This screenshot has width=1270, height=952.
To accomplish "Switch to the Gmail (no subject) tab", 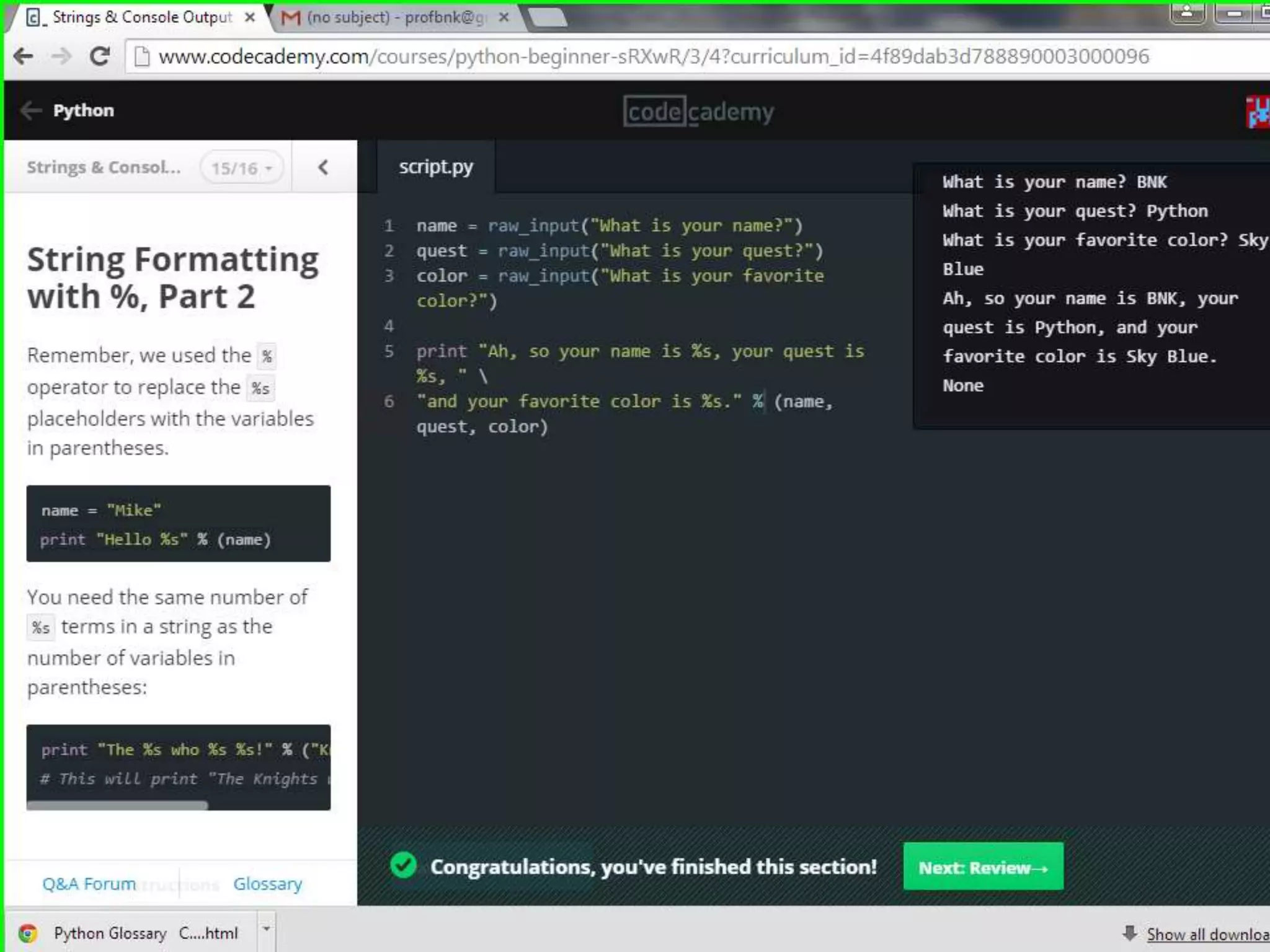I will (391, 17).
